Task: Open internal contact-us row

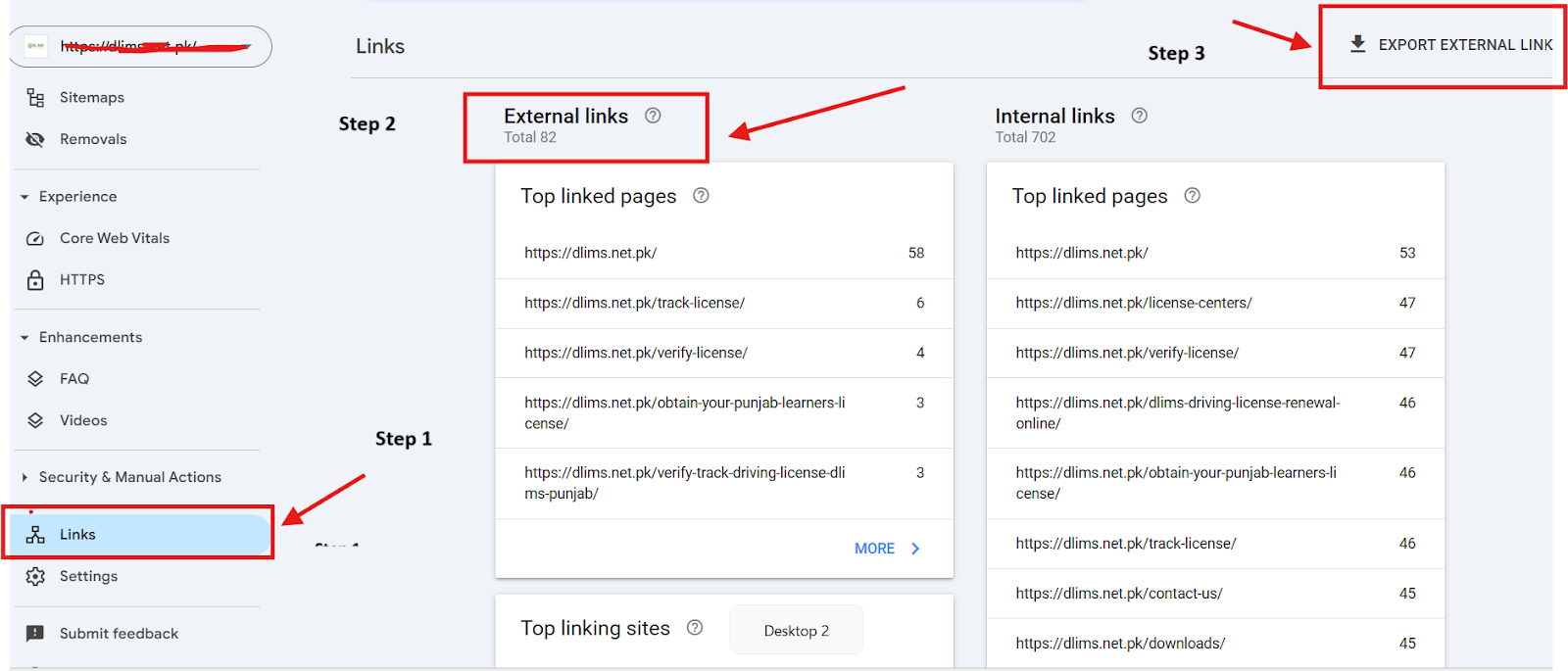Action: [1215, 594]
